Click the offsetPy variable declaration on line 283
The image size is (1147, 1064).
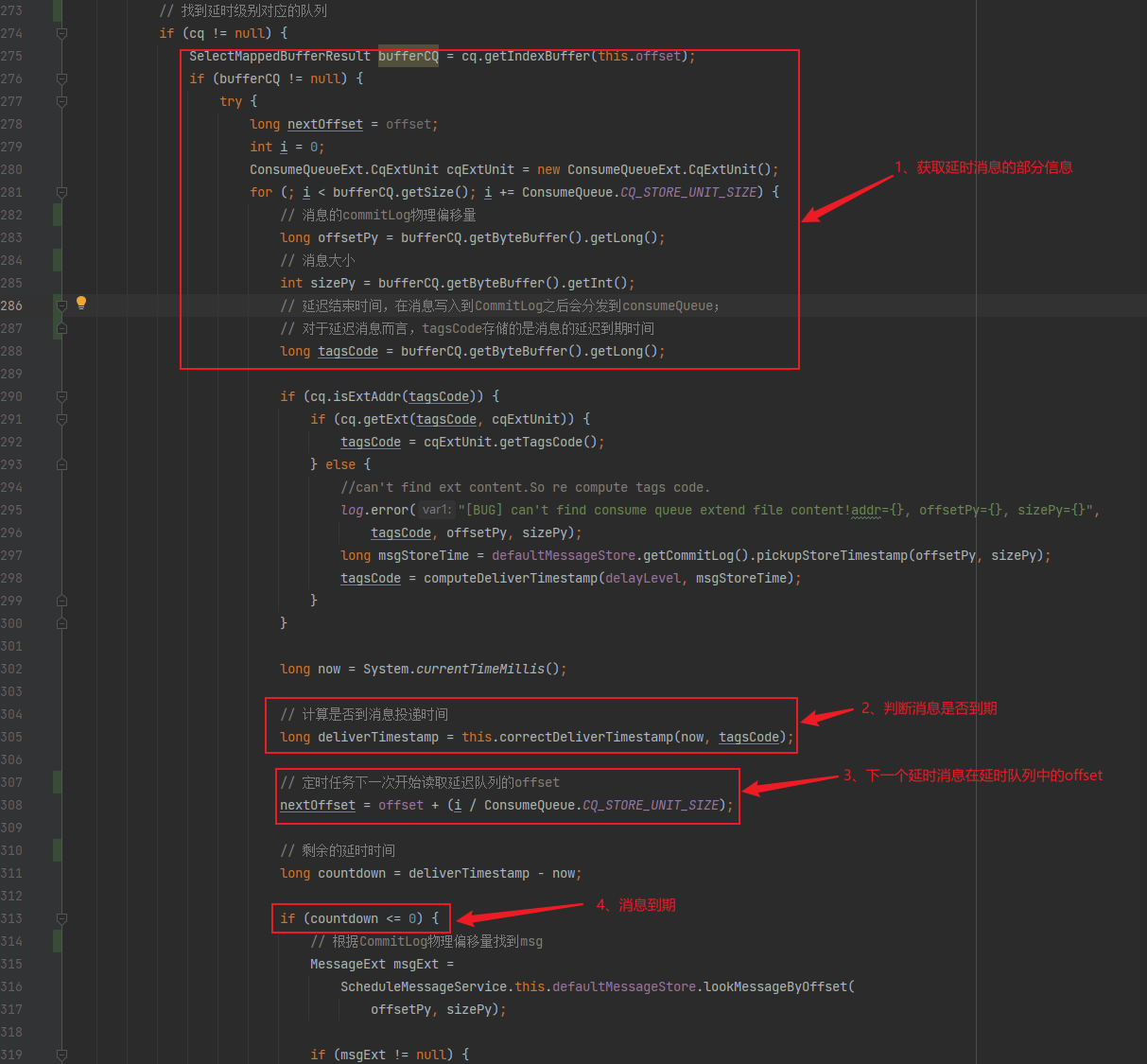click(348, 237)
